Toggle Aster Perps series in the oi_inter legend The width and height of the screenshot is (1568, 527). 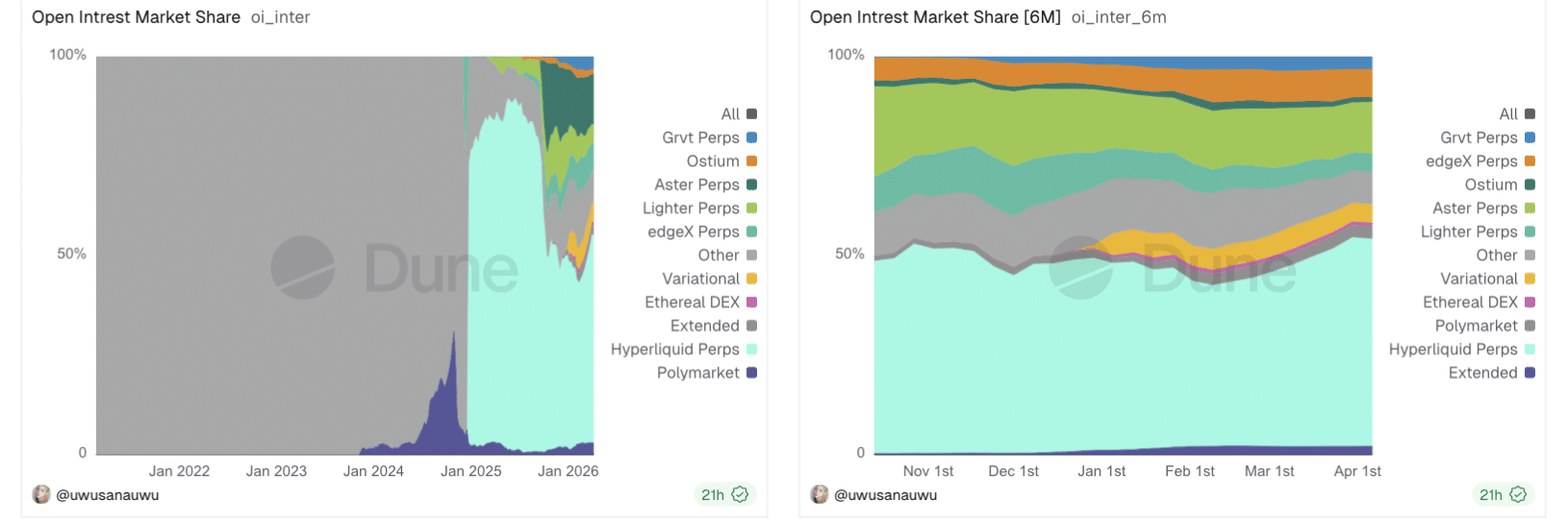tap(696, 185)
